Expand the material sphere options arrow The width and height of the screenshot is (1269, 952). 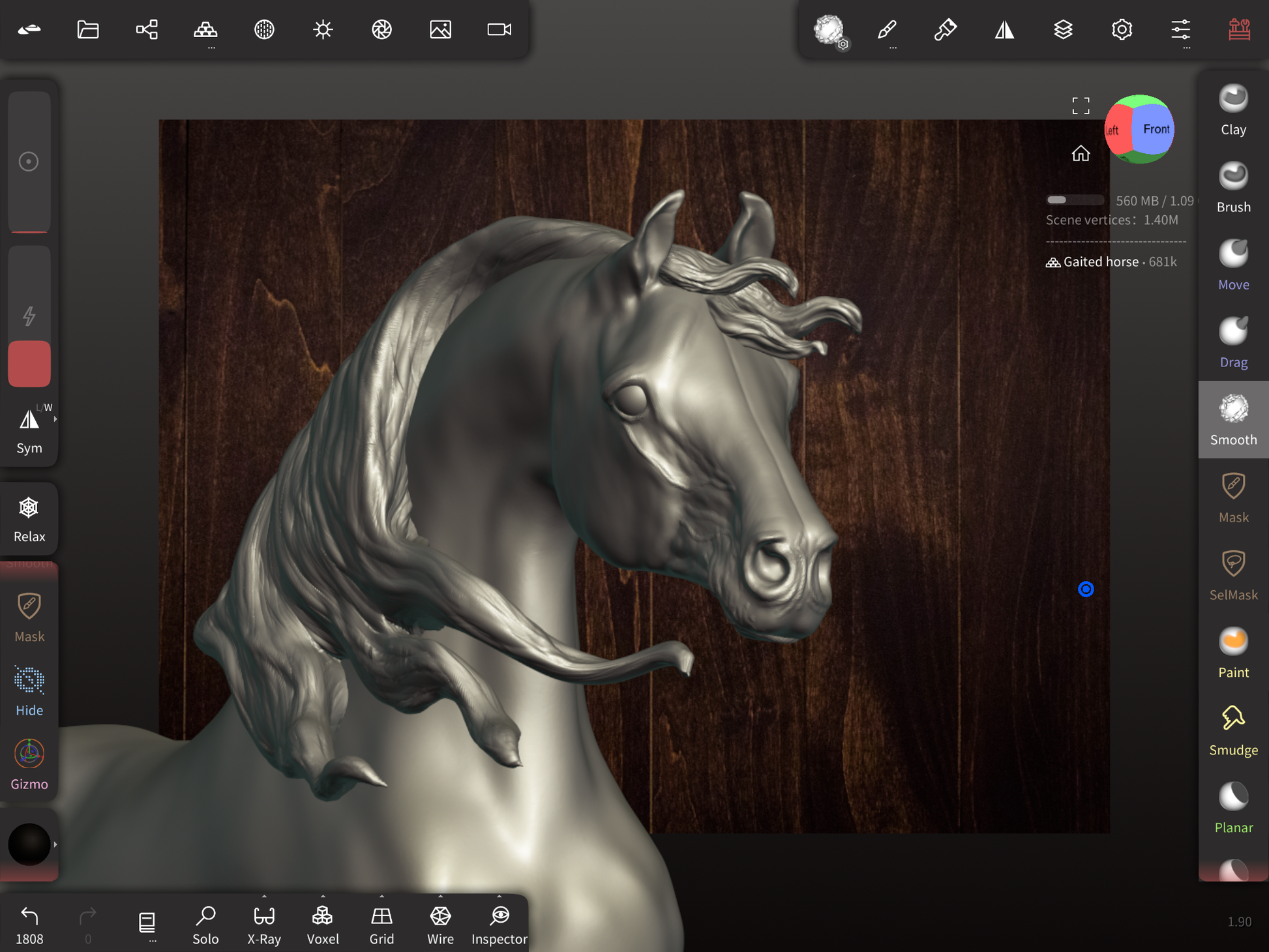tap(55, 844)
